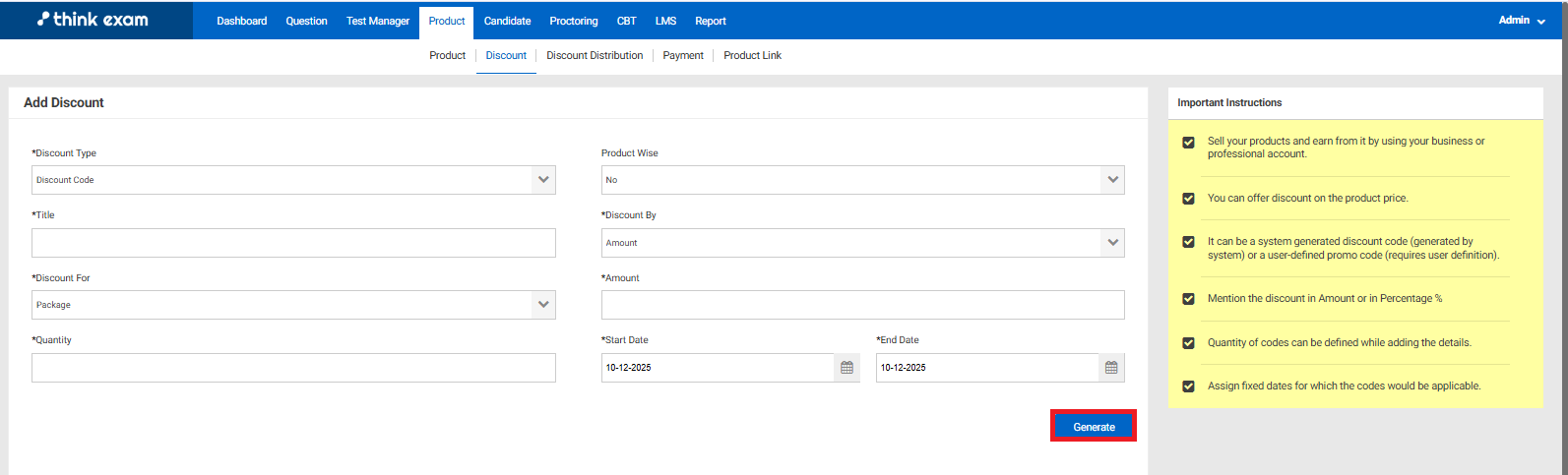This screenshot has width=1568, height=475.
Task: Open the Discount For dropdown
Action: (x=293, y=305)
